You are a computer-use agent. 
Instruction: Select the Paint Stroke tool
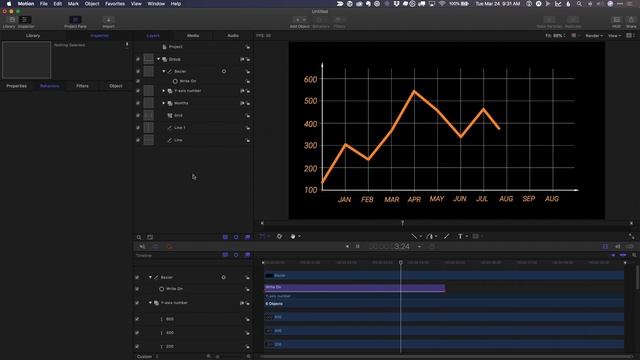pyautogui.click(x=446, y=236)
